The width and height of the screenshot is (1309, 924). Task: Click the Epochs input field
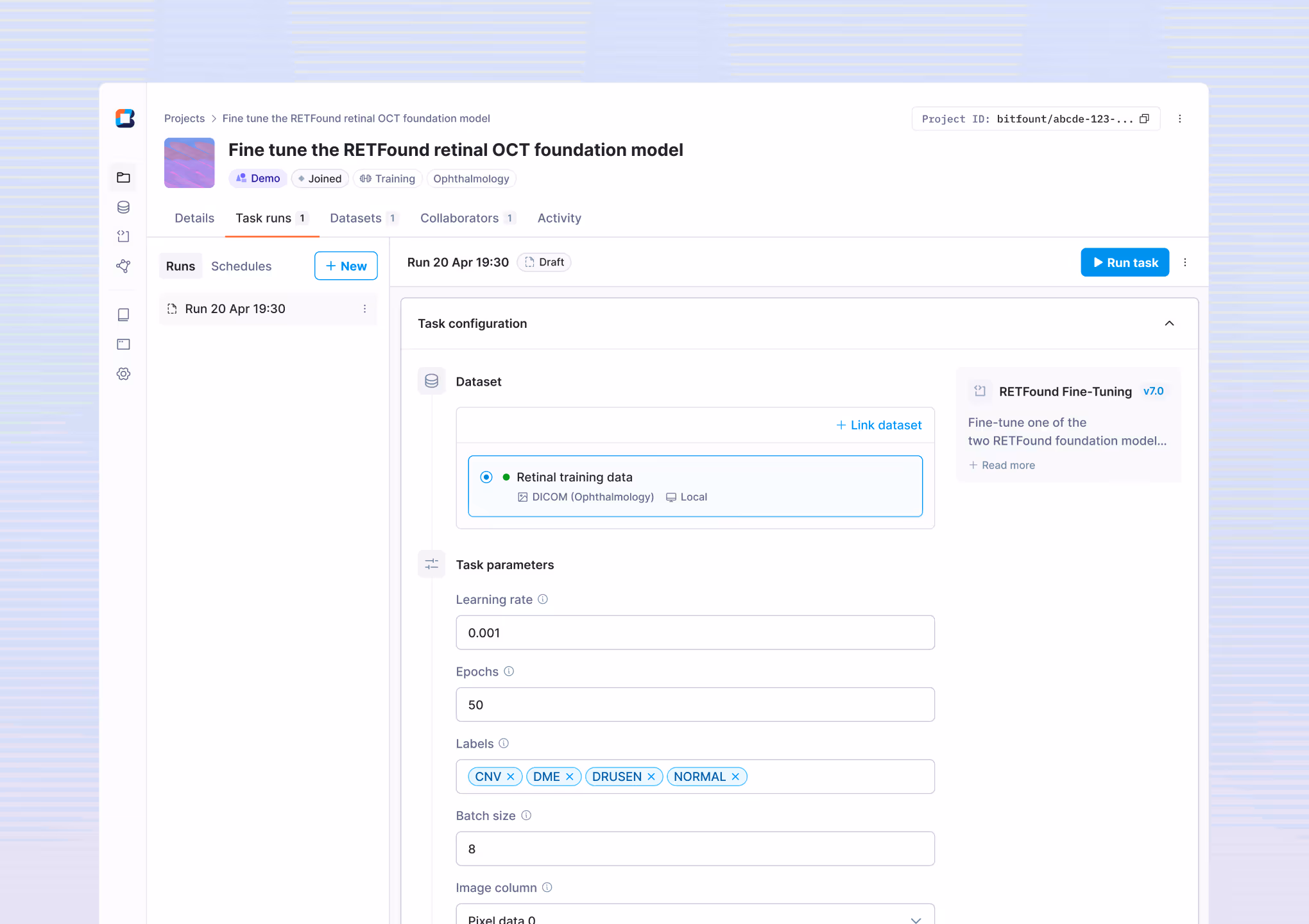click(695, 705)
